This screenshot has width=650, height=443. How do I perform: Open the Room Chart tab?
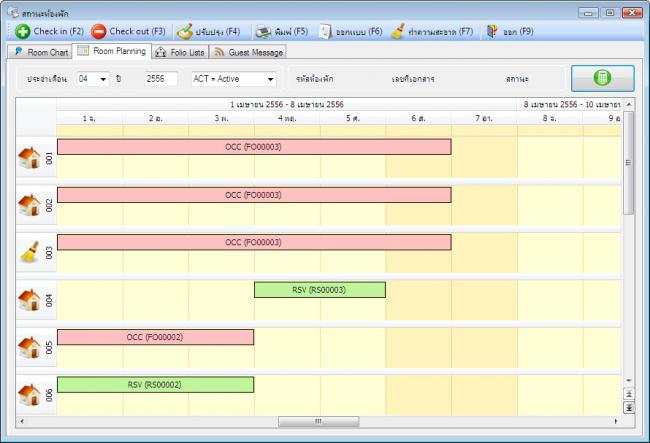pos(41,52)
